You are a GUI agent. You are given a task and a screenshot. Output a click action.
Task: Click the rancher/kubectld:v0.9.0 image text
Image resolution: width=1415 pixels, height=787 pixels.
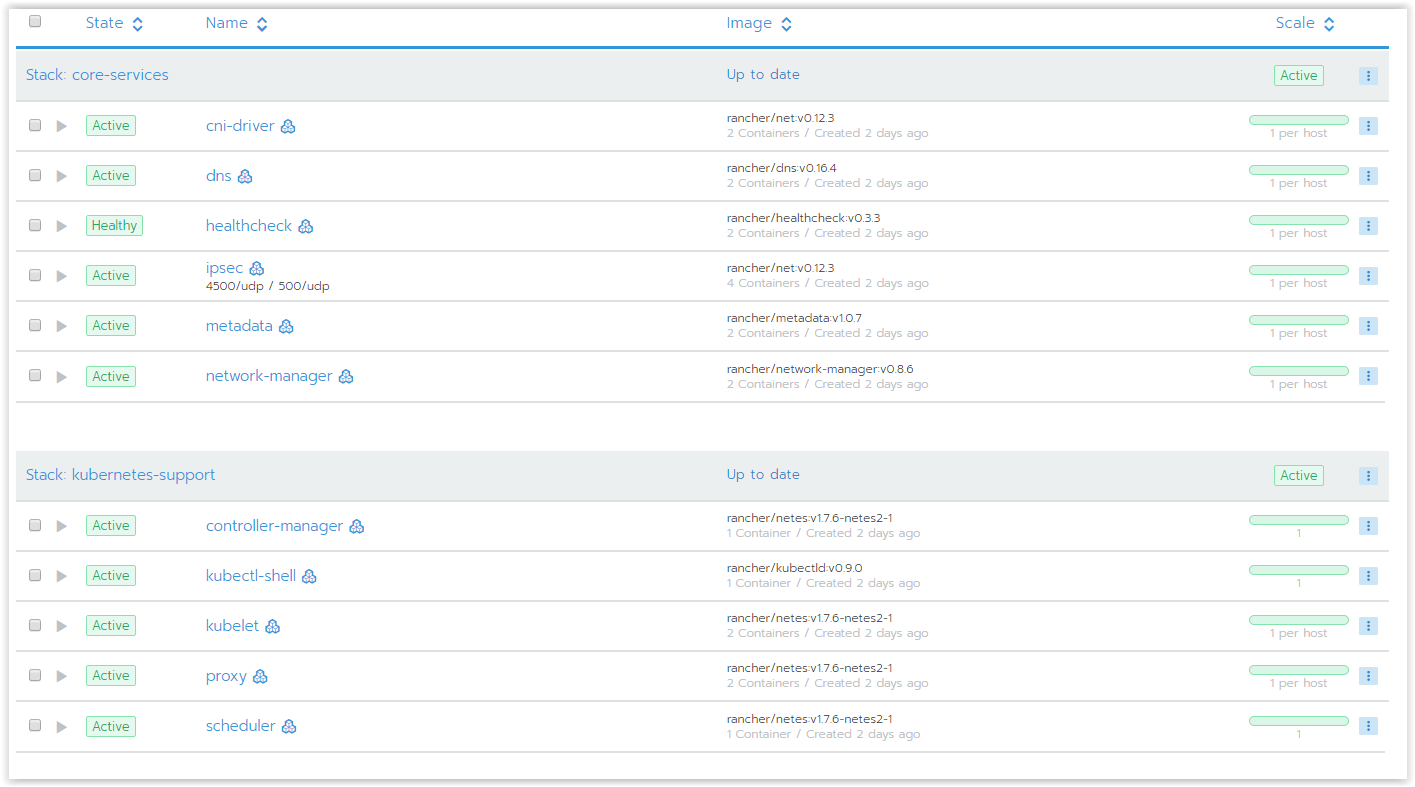pos(794,568)
